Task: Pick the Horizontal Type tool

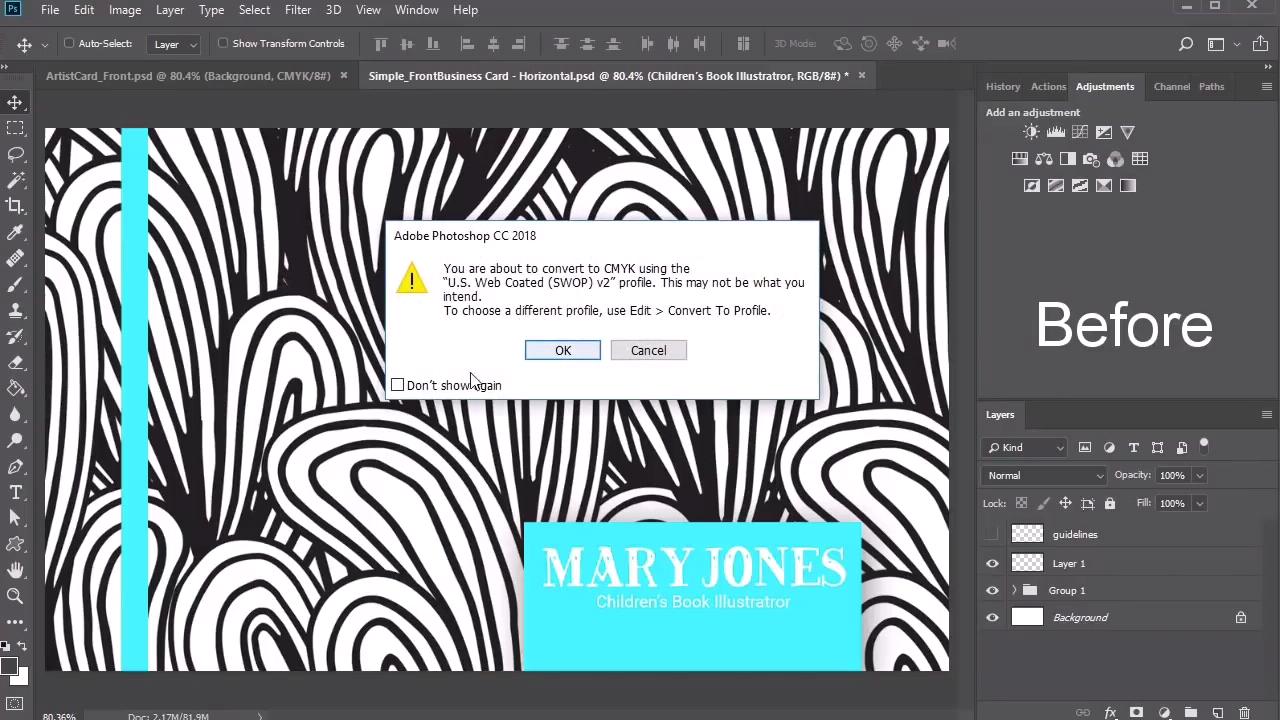Action: 15,492
